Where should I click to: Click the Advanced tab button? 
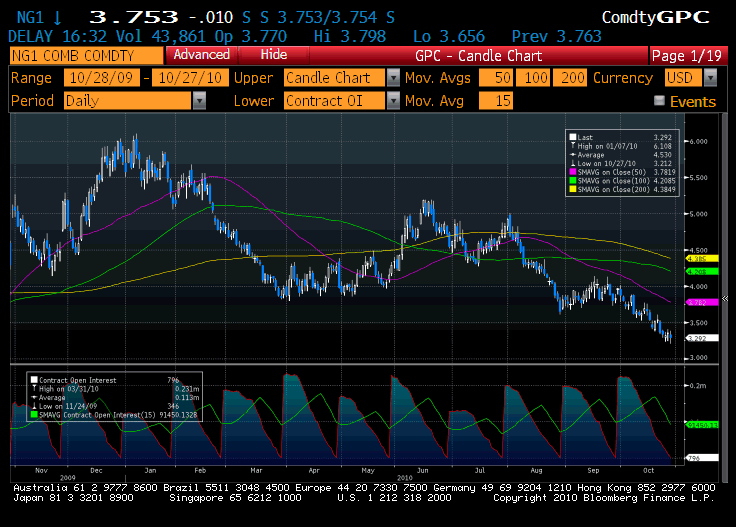click(x=200, y=55)
